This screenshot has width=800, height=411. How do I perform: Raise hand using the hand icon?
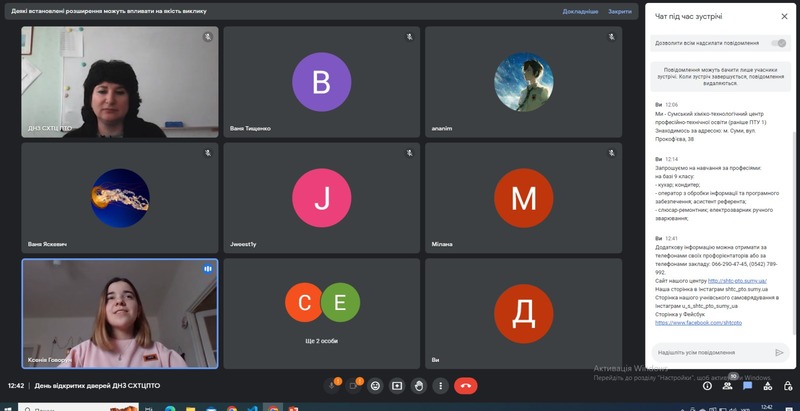coord(418,385)
